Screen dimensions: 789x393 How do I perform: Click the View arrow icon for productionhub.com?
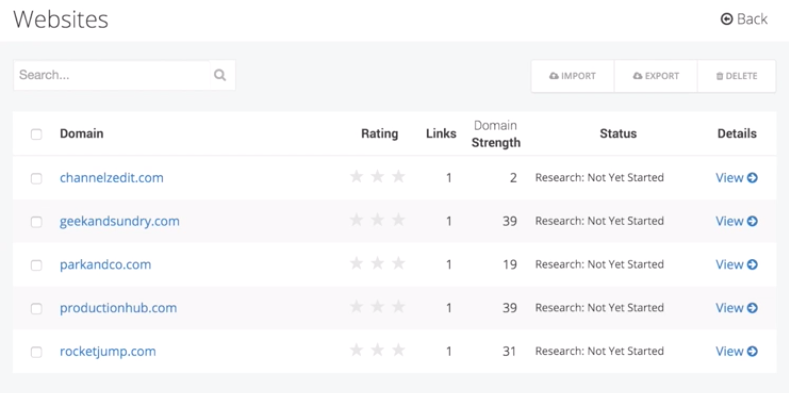coord(752,307)
